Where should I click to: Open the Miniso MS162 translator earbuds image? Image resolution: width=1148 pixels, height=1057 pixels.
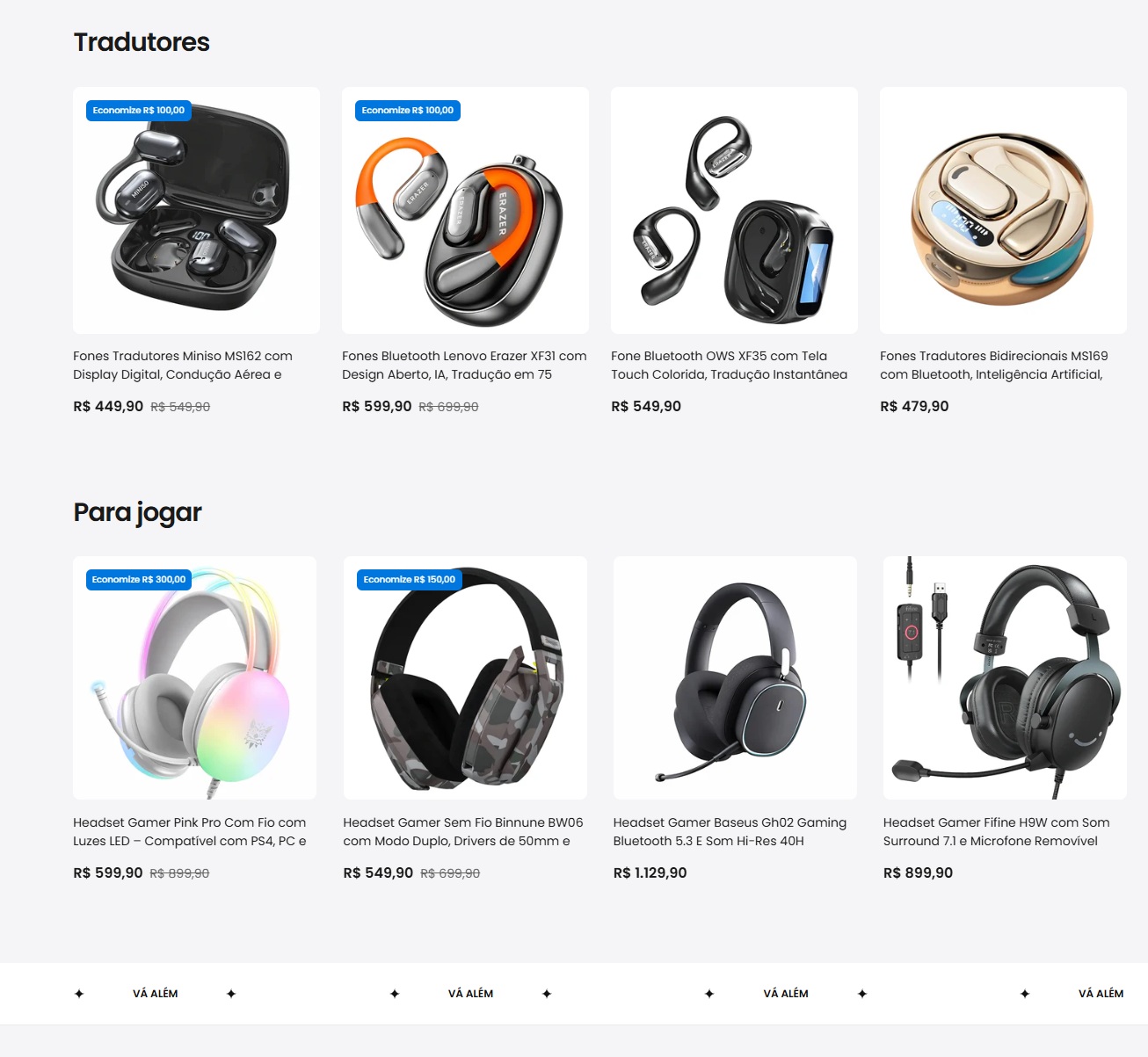[196, 210]
